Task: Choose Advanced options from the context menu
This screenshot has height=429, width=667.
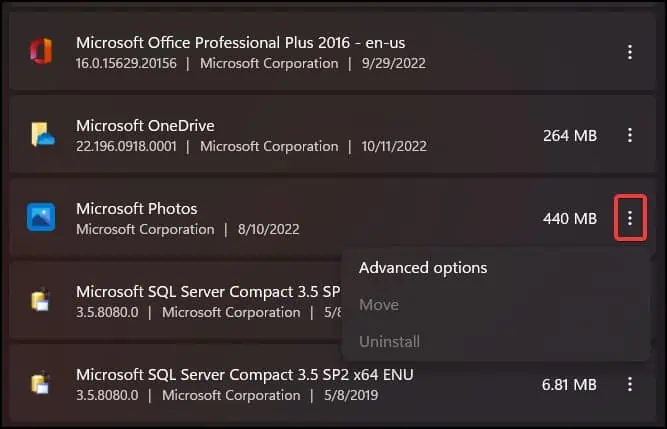Action: point(423,268)
